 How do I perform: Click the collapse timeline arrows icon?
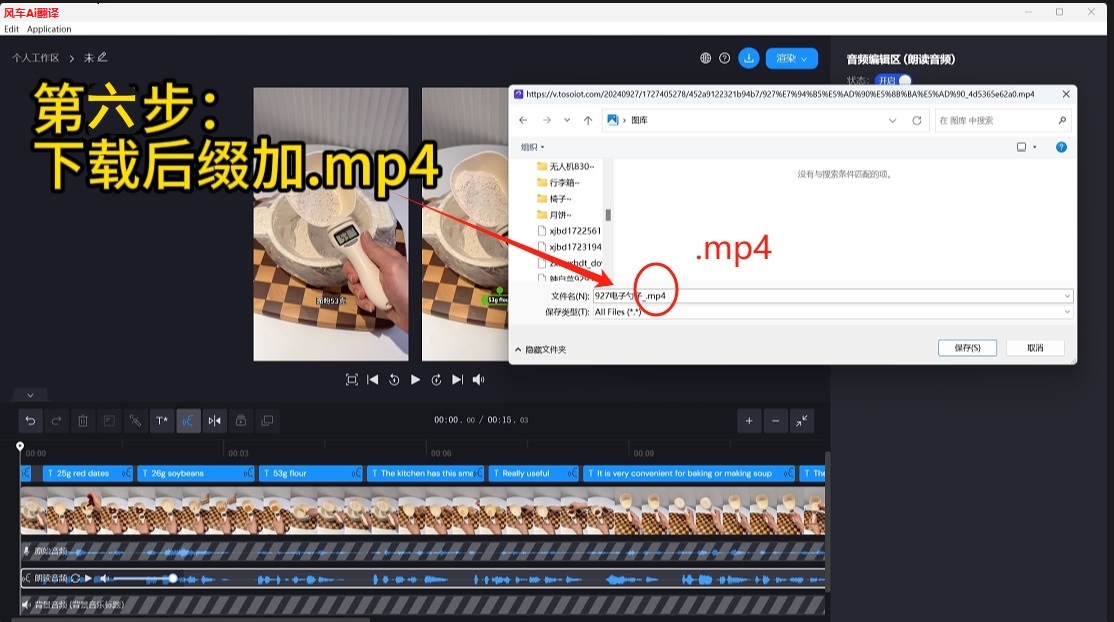[x=802, y=421]
